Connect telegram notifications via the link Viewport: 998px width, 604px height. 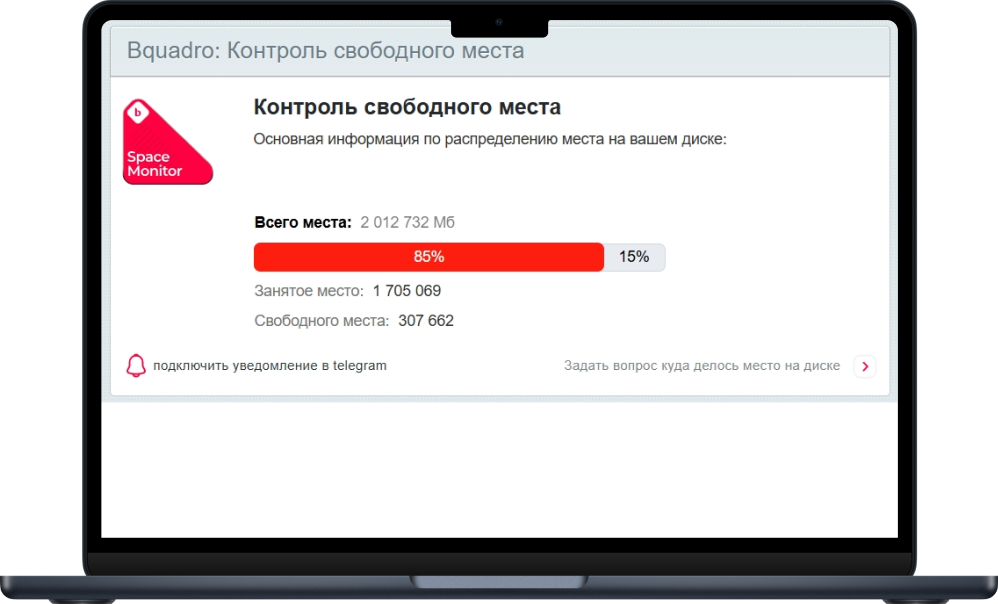pyautogui.click(x=268, y=365)
